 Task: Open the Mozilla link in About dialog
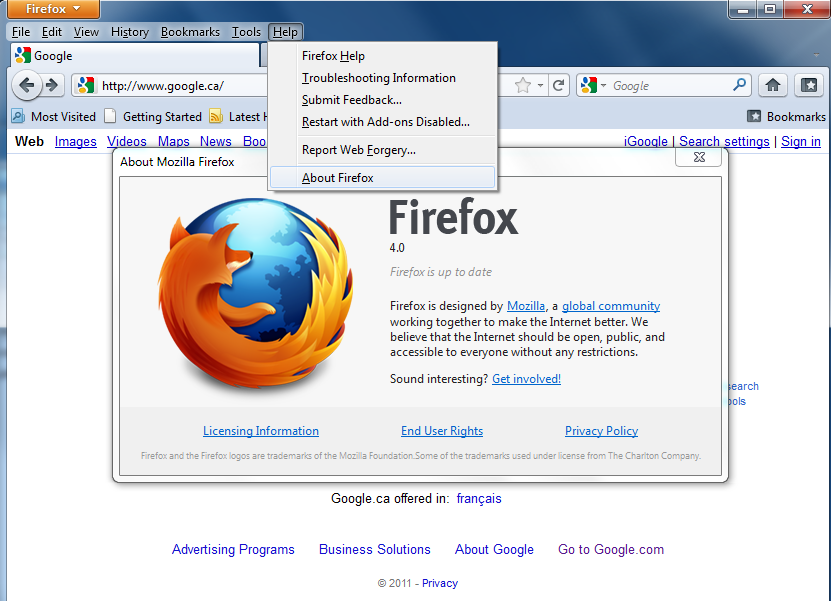[526, 306]
